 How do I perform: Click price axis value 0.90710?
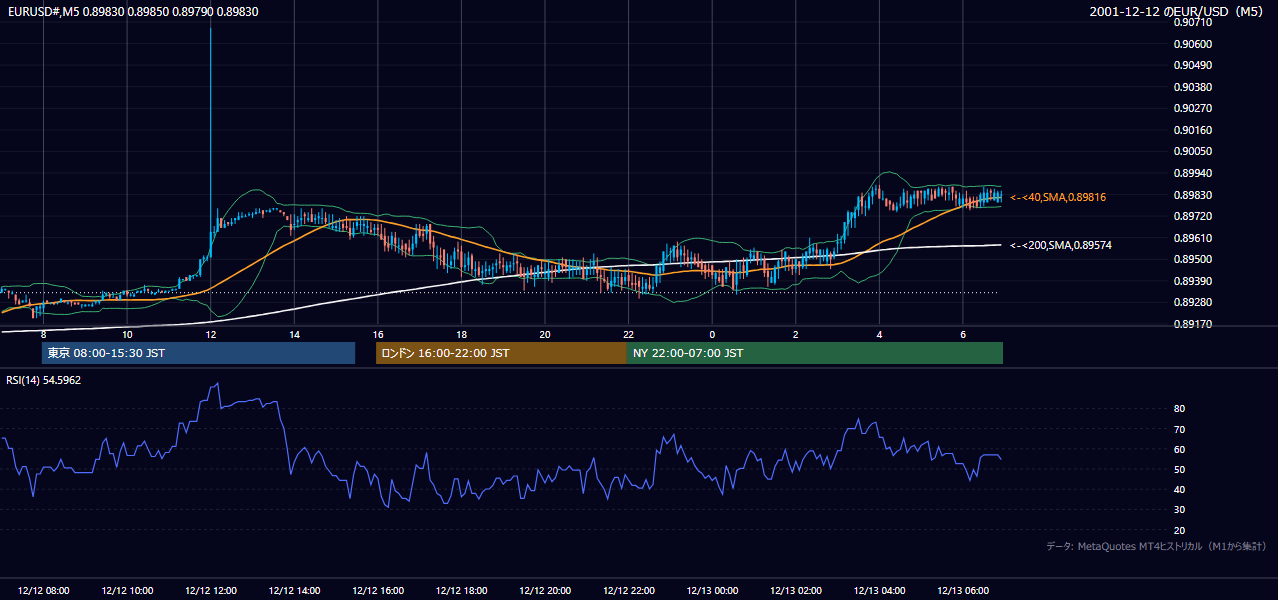point(1193,22)
